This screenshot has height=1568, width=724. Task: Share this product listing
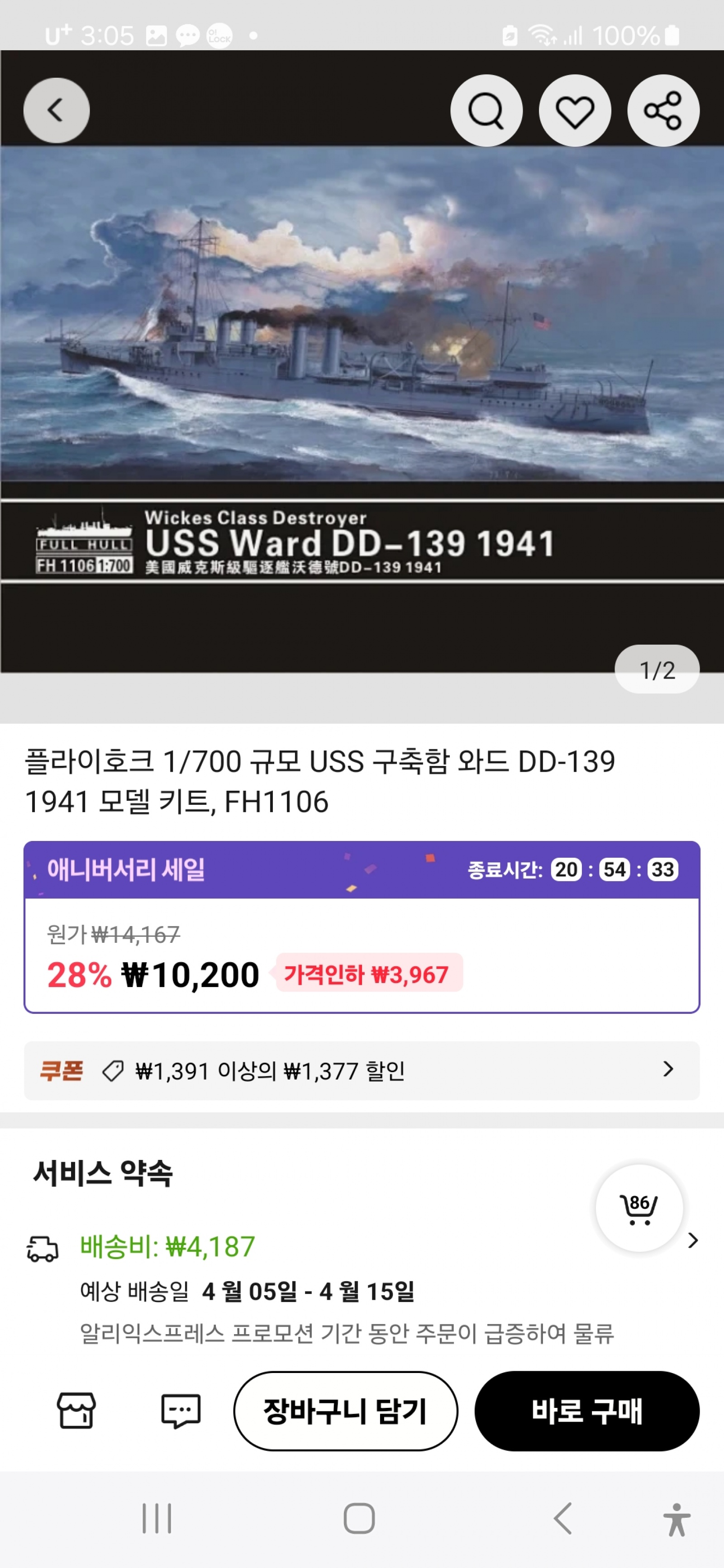663,110
